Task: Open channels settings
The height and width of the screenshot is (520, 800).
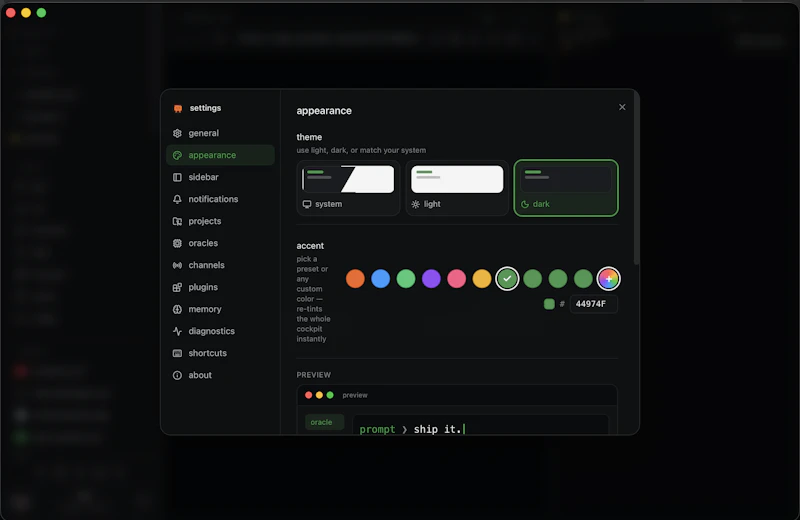Action: pyautogui.click(x=220, y=265)
